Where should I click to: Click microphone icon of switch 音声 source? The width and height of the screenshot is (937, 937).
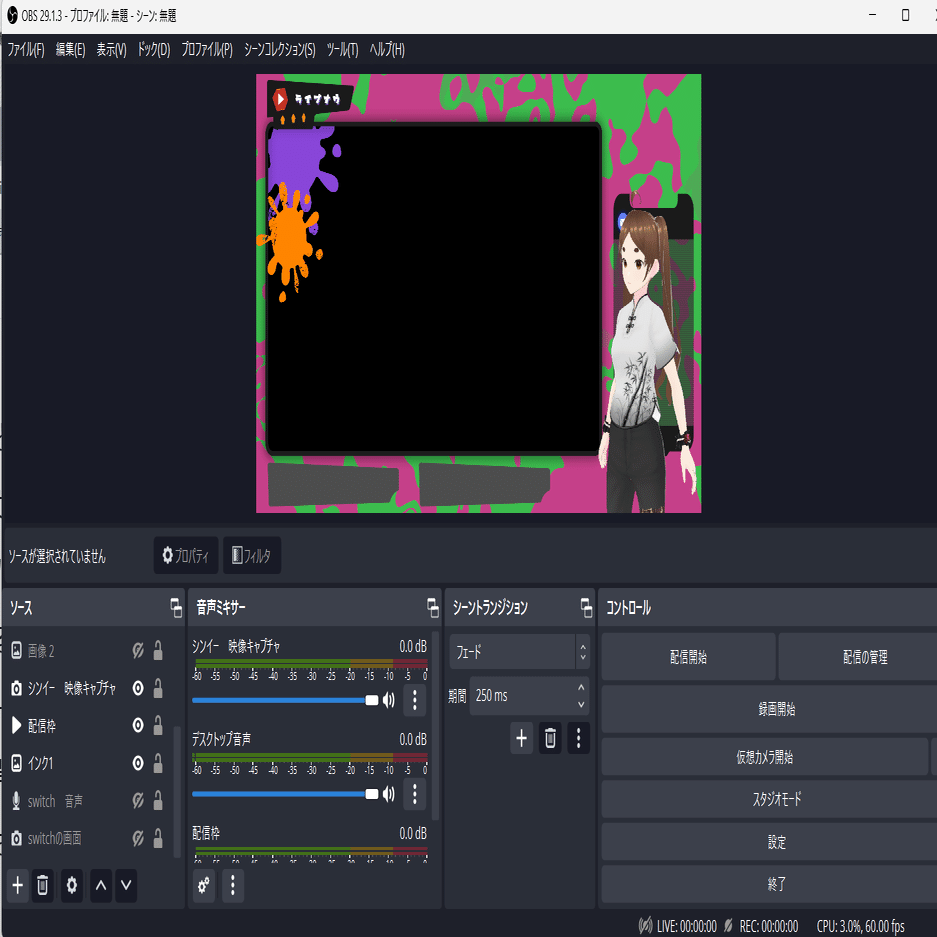17,801
